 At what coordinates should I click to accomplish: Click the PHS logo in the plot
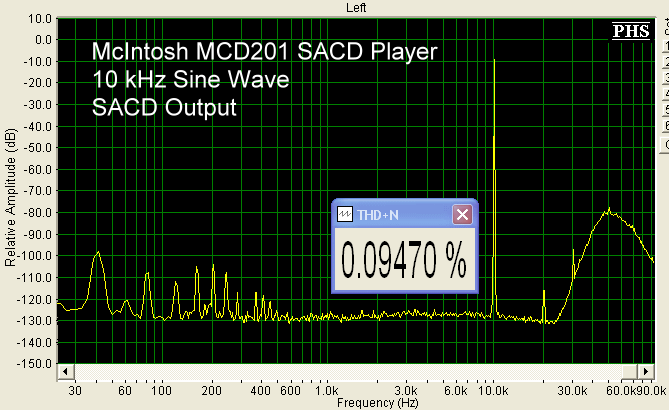pyautogui.click(x=630, y=31)
